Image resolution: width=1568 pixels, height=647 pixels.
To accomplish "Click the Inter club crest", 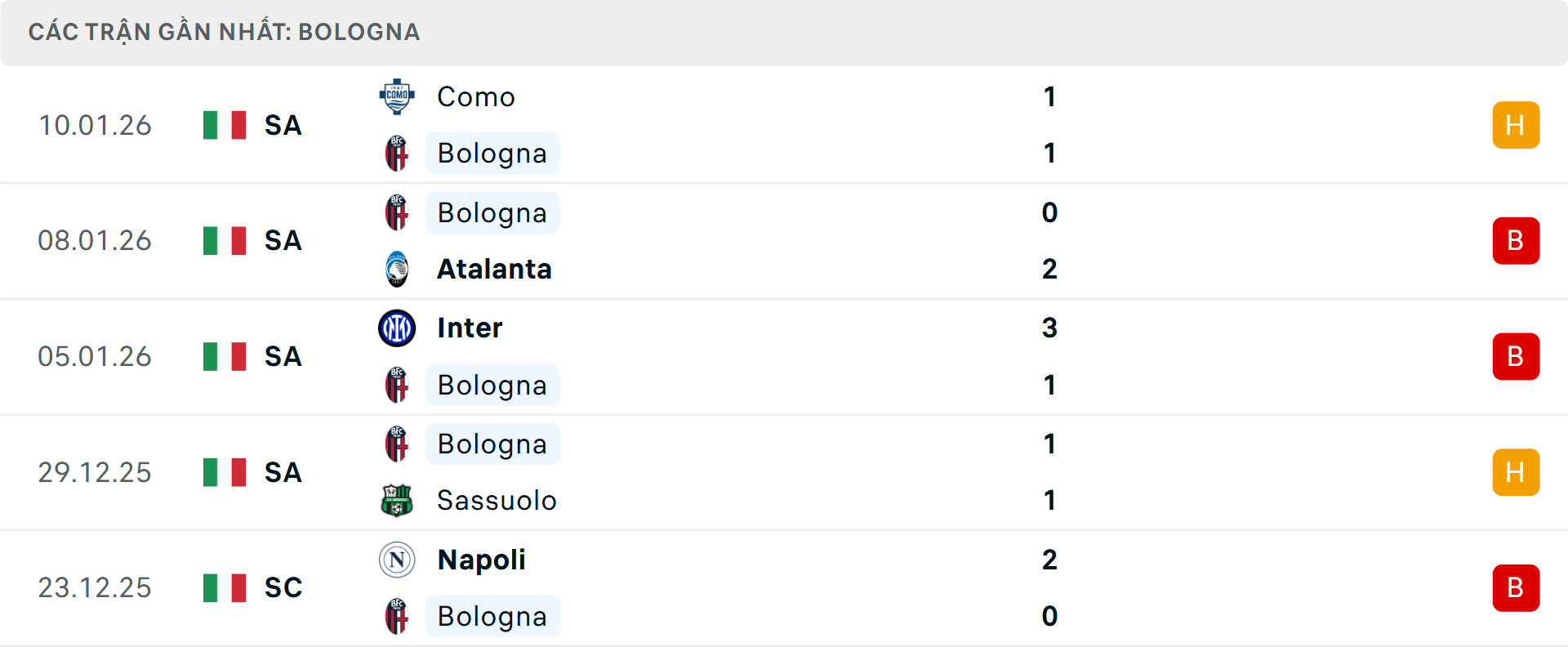I will tap(397, 328).
